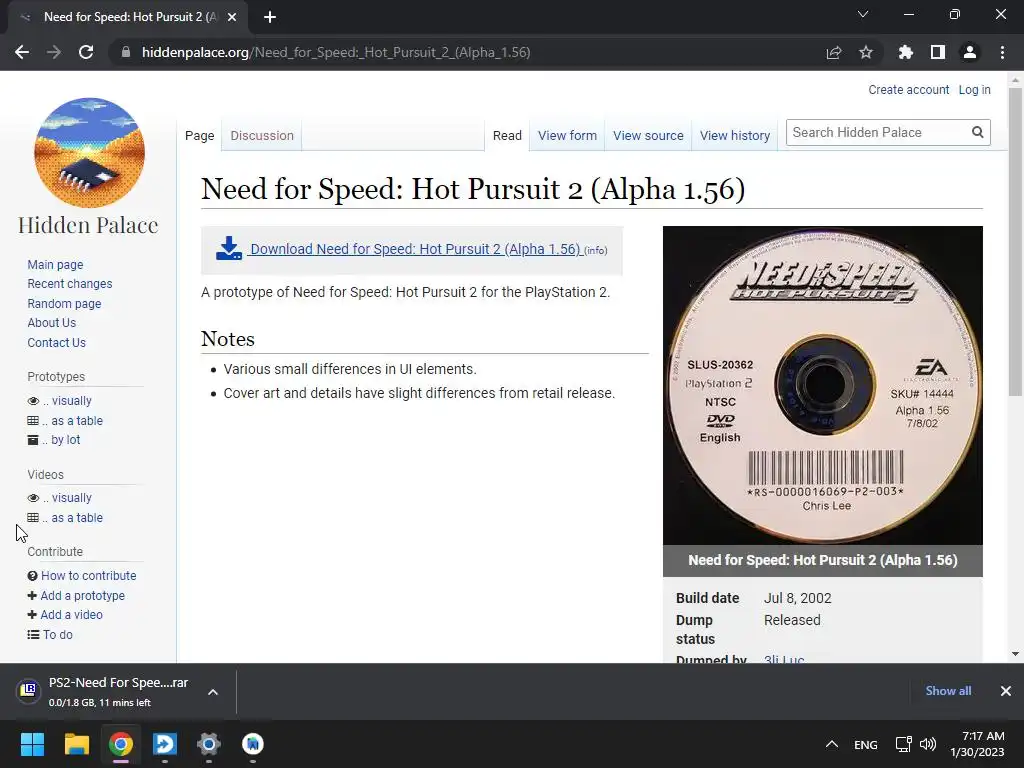Open the game disc image thumbnail

coord(822,385)
